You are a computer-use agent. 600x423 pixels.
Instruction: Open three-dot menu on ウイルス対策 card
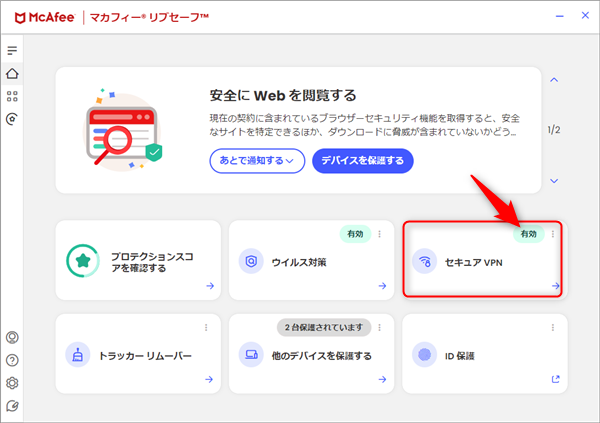click(380, 234)
